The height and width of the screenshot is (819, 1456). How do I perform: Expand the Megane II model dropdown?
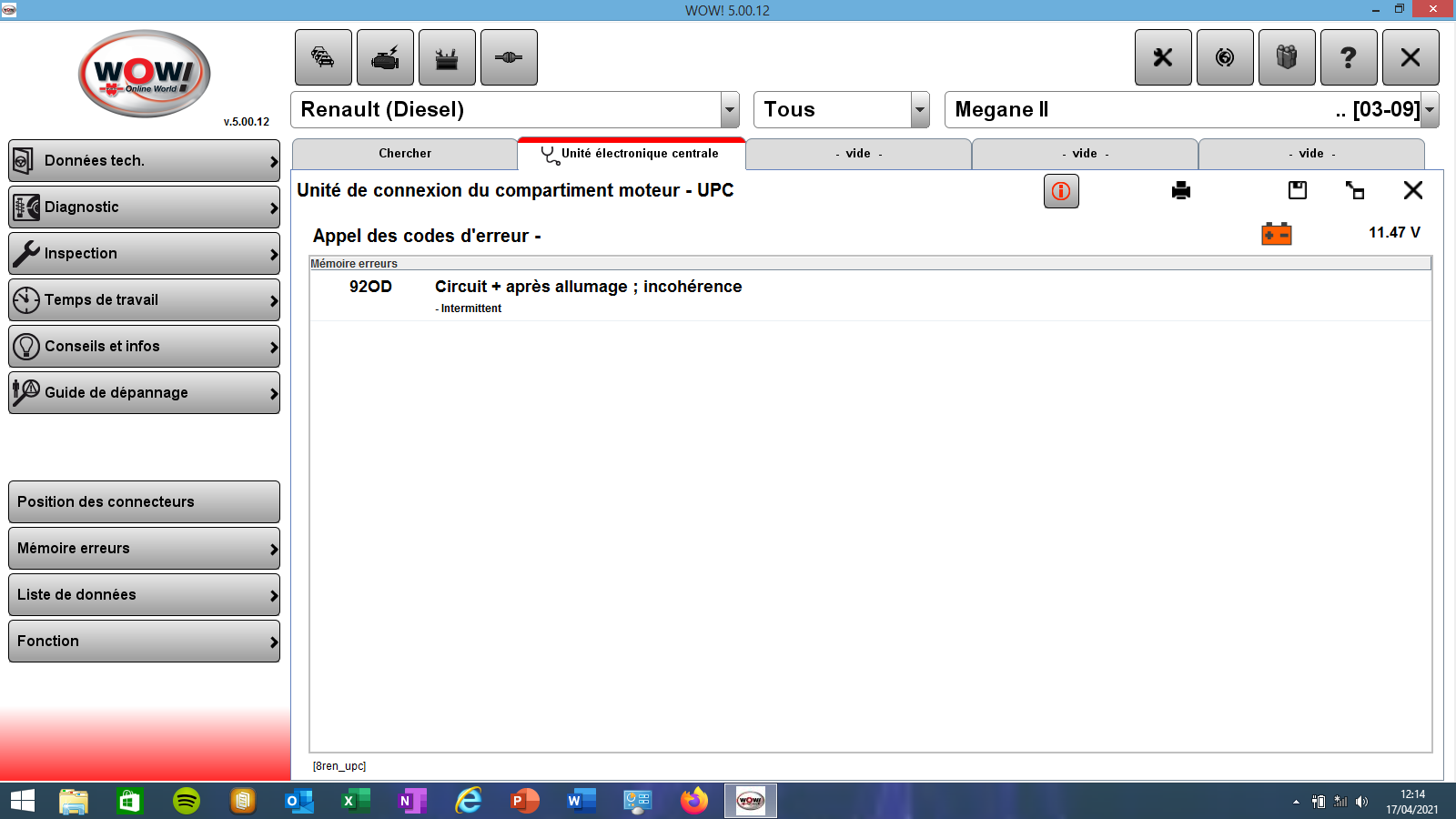point(1430,110)
